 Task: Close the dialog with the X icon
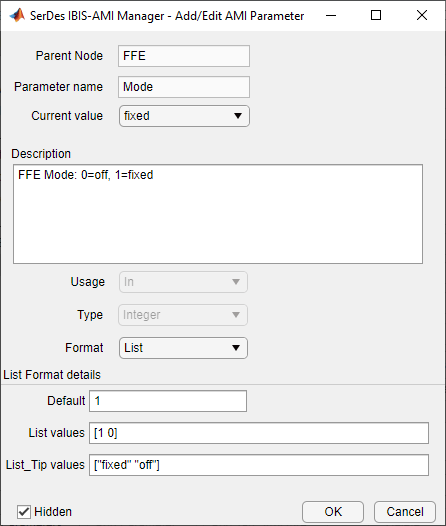coord(422,15)
